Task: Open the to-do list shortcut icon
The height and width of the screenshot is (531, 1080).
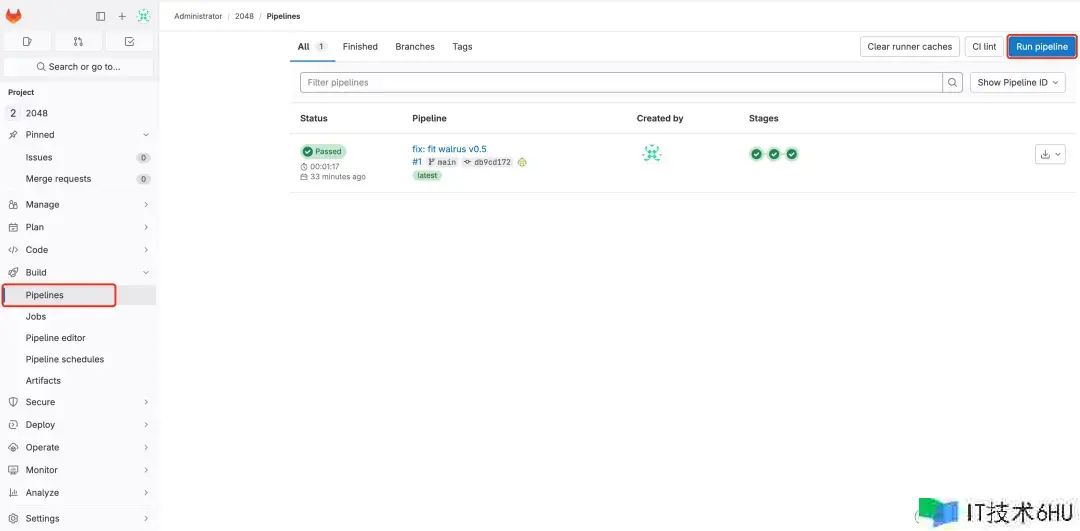Action: [x=129, y=42]
